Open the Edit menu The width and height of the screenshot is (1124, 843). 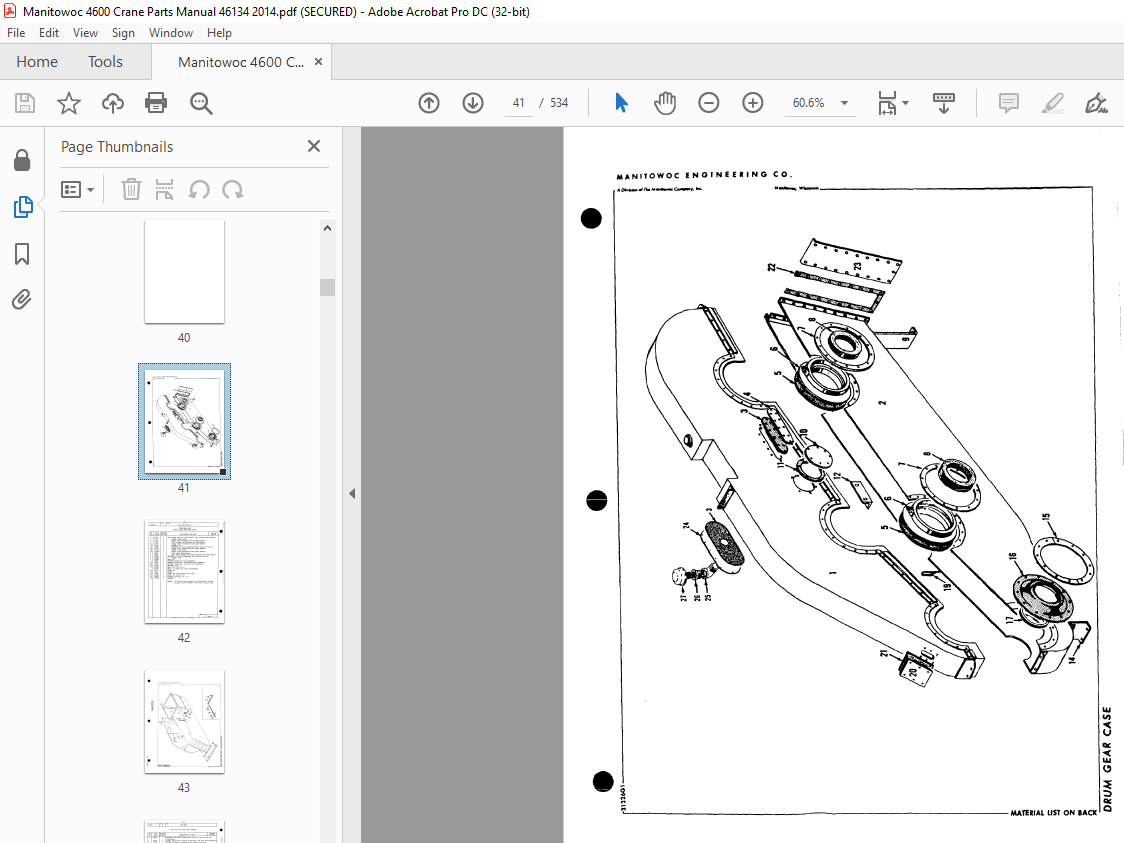click(49, 33)
